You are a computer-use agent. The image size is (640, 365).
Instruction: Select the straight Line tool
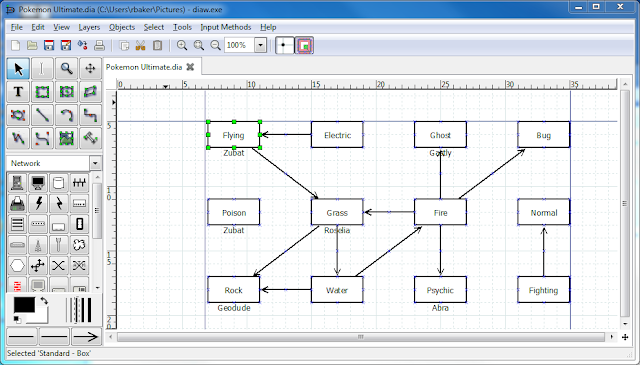pos(42,115)
